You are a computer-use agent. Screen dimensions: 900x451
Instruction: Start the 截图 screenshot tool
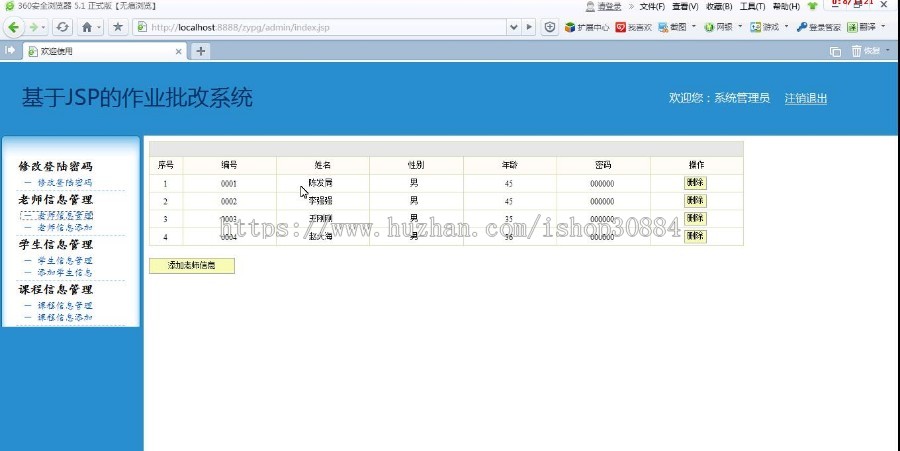point(672,27)
